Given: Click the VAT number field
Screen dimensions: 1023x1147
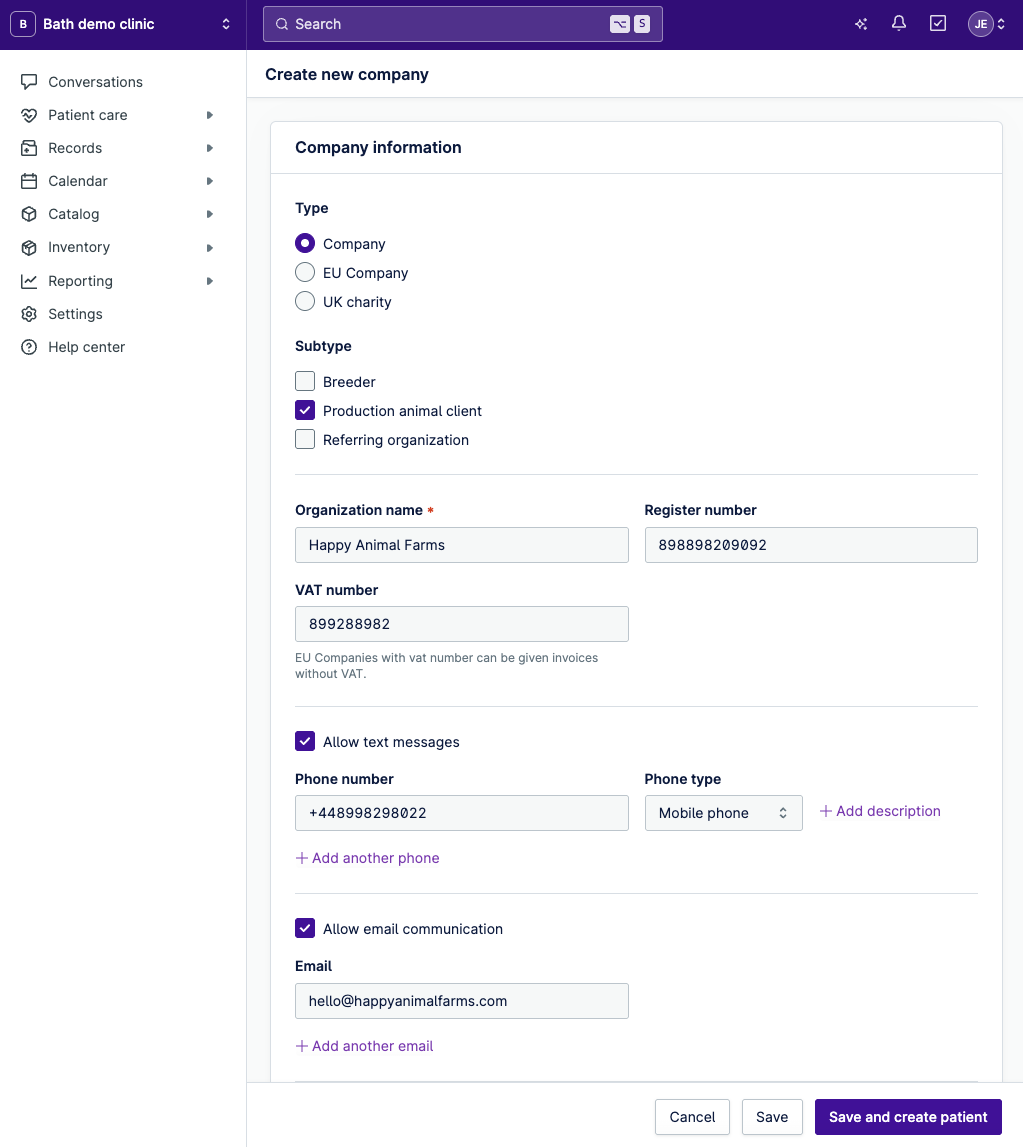Looking at the screenshot, I should [x=462, y=624].
